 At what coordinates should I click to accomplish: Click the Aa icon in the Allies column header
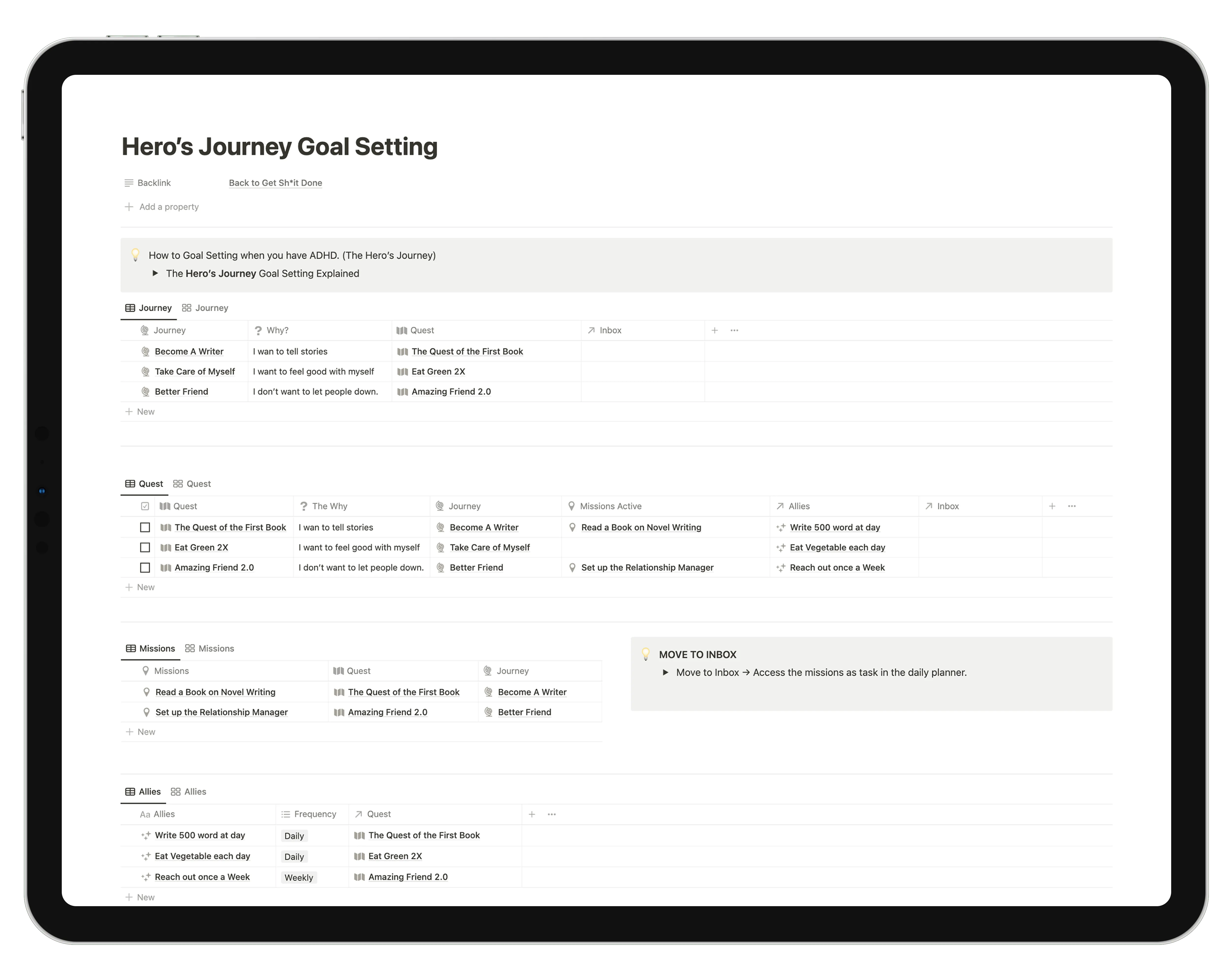click(x=146, y=814)
